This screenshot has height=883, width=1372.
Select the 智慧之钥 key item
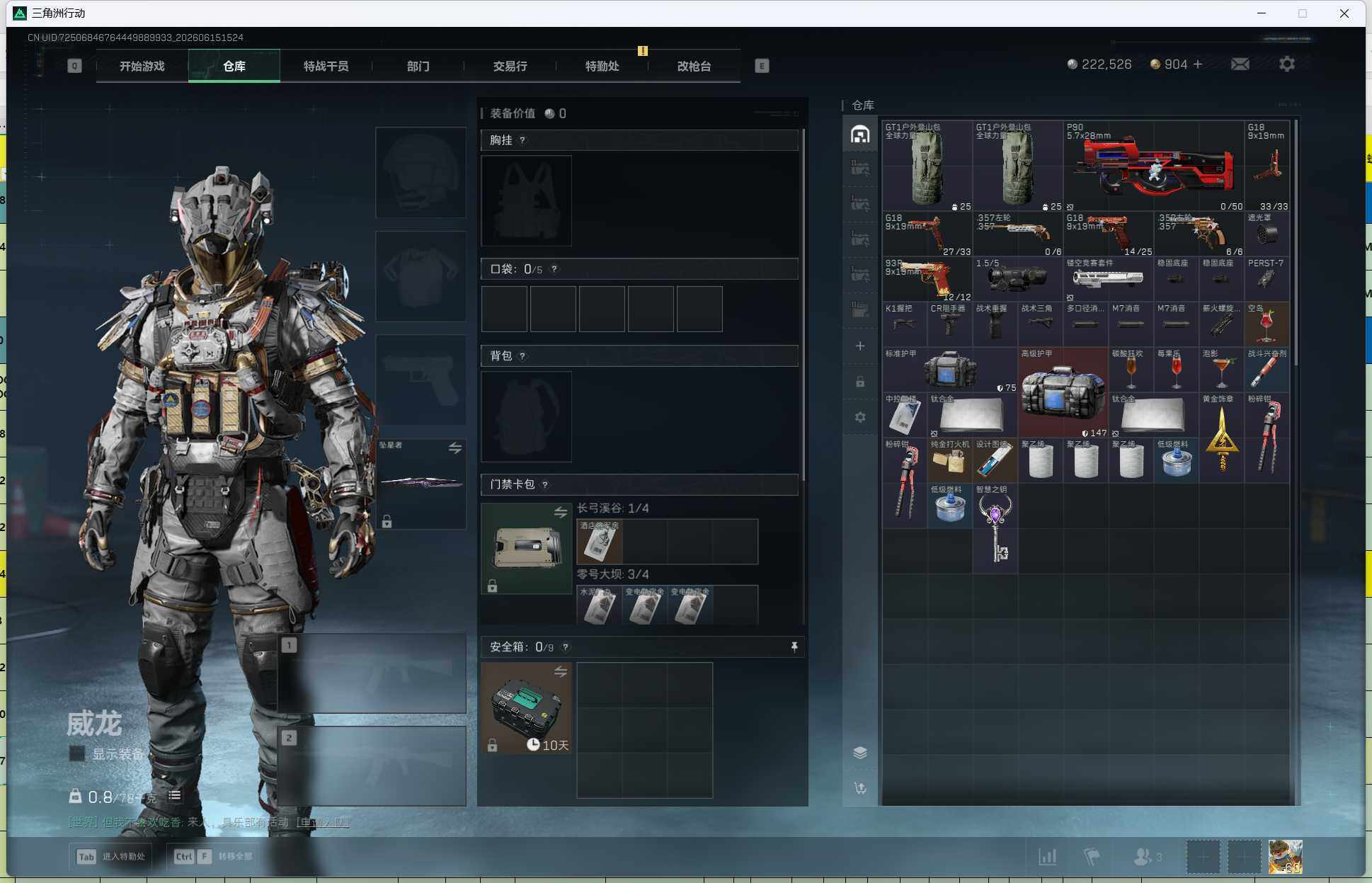995,528
